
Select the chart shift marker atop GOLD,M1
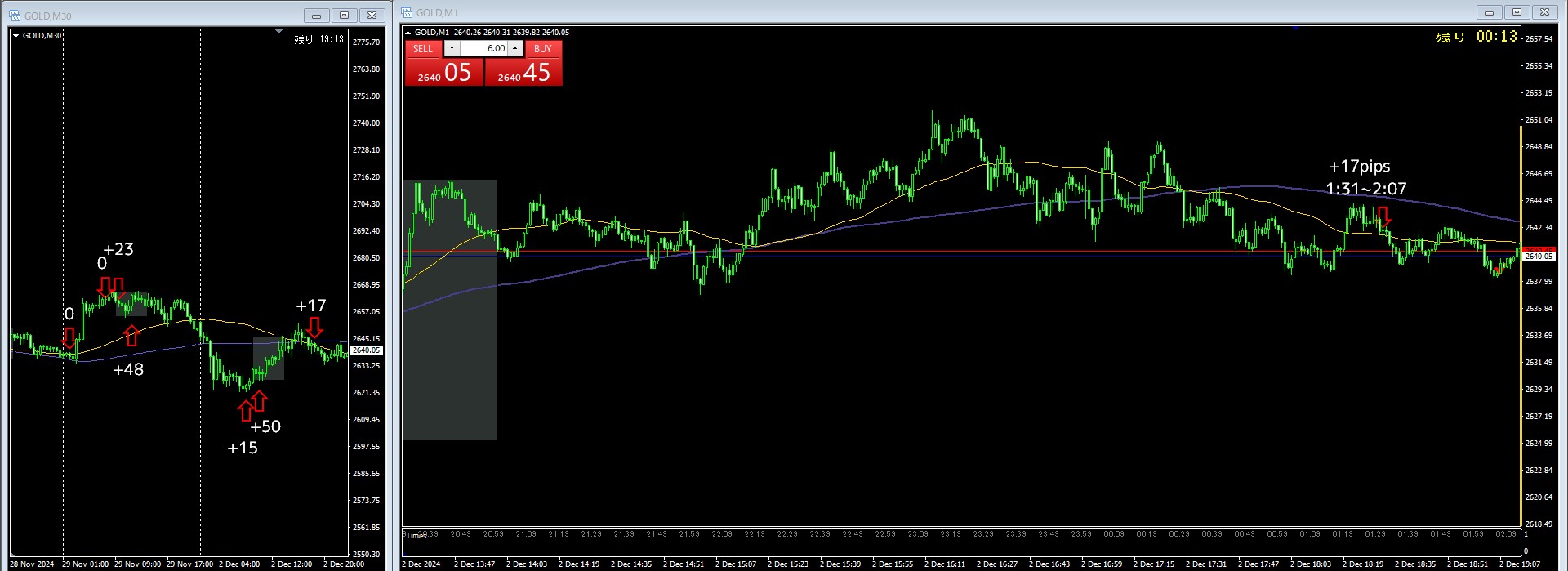pos(1296,28)
